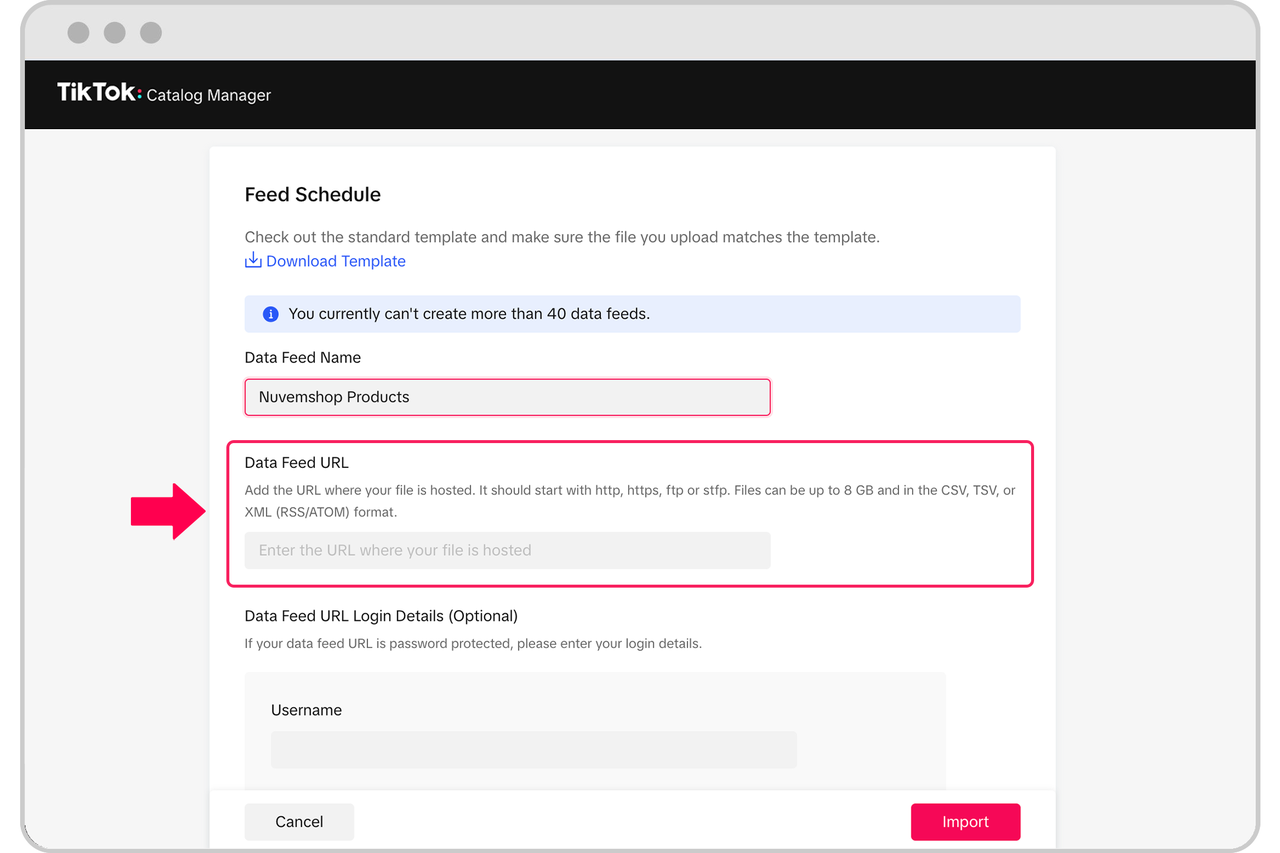Click the red arrow pointing at Data Feed URL
The width and height of the screenshot is (1280, 853).
click(168, 511)
